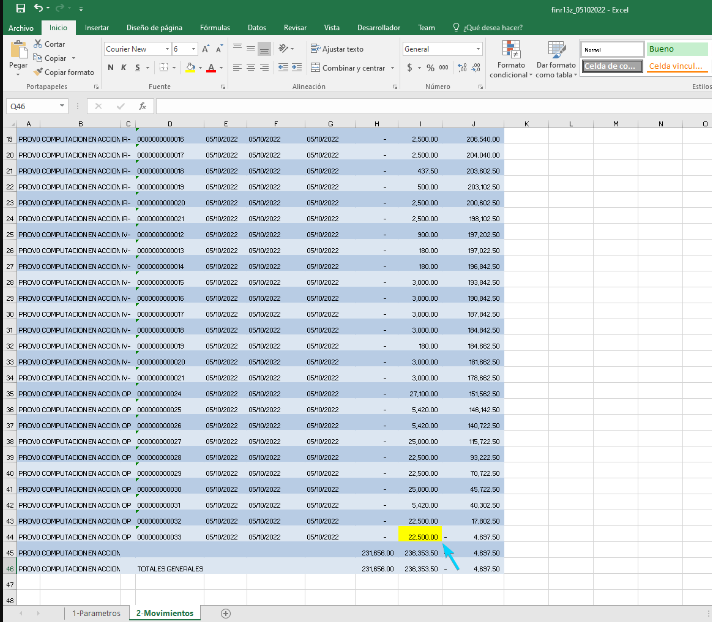Align text right
This screenshot has width=712, height=622.
(264, 68)
